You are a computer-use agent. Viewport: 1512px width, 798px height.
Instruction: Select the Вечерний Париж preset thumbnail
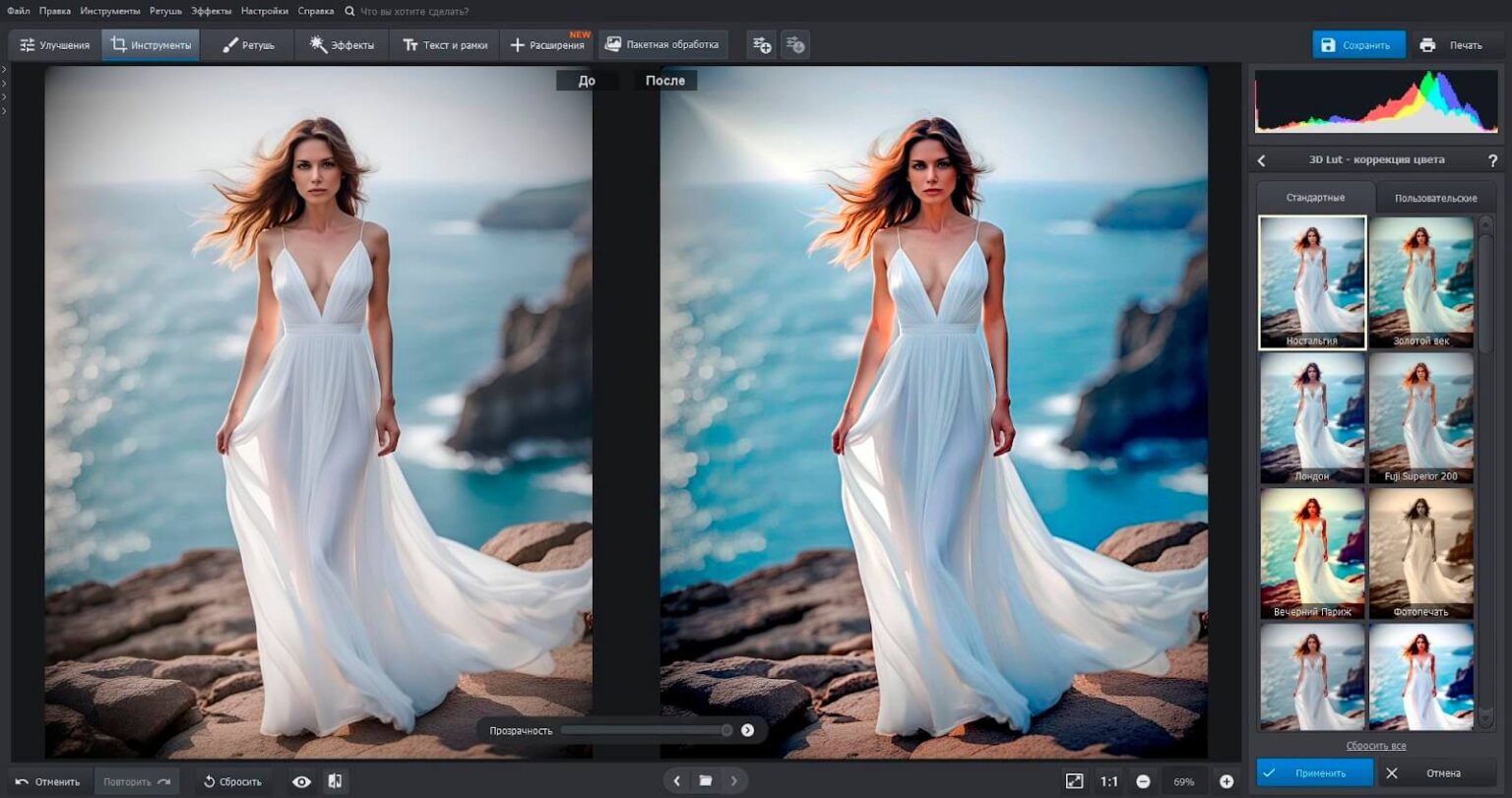[1311, 553]
